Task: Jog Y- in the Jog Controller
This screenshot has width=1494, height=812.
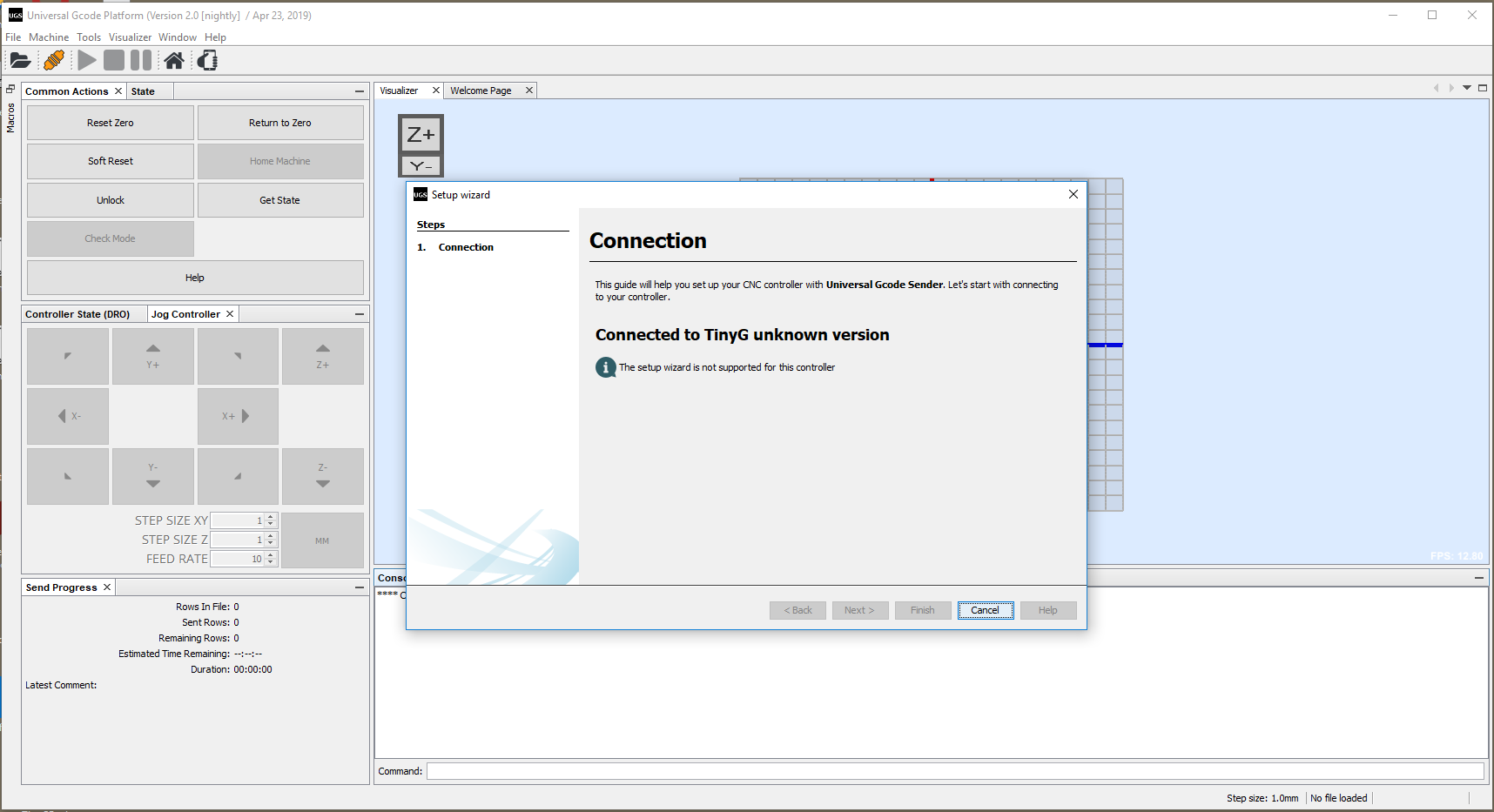Action: 153,476
